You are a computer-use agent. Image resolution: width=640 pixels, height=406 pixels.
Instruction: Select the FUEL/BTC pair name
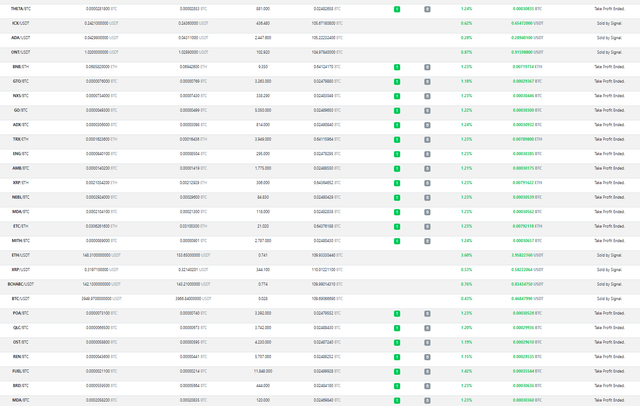click(x=20, y=371)
